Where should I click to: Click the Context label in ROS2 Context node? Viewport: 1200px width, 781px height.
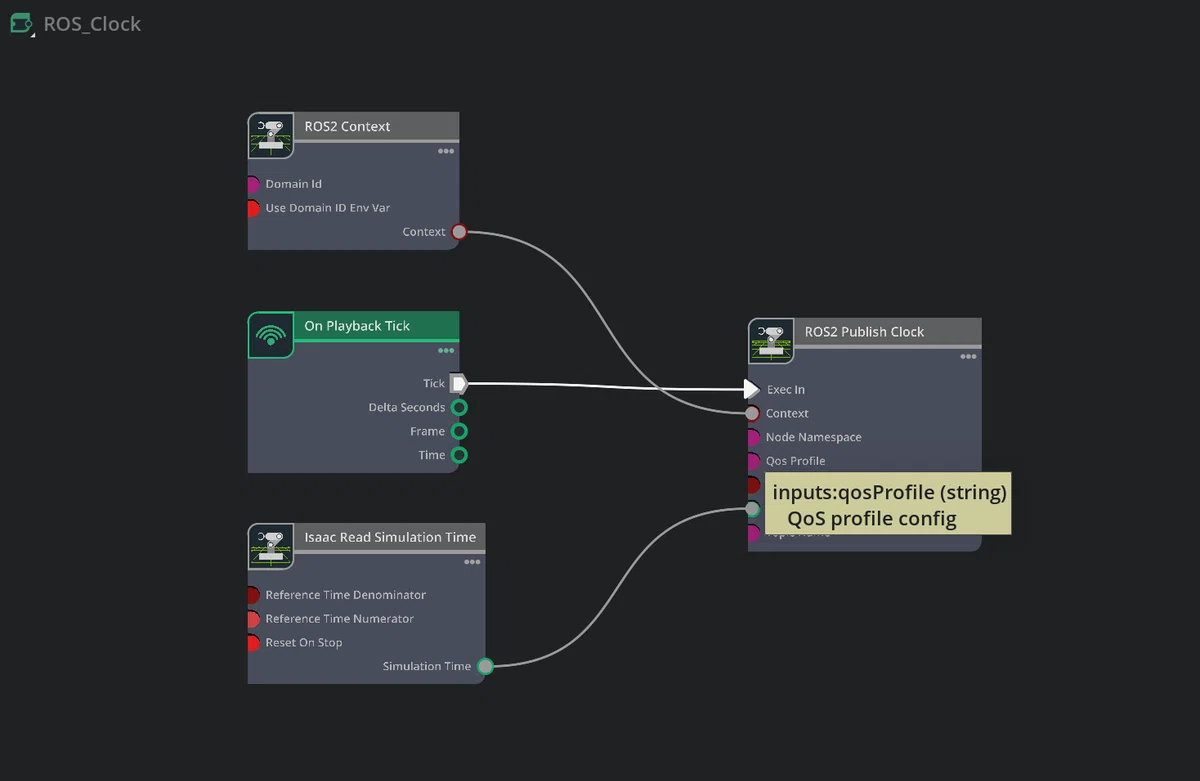424,232
